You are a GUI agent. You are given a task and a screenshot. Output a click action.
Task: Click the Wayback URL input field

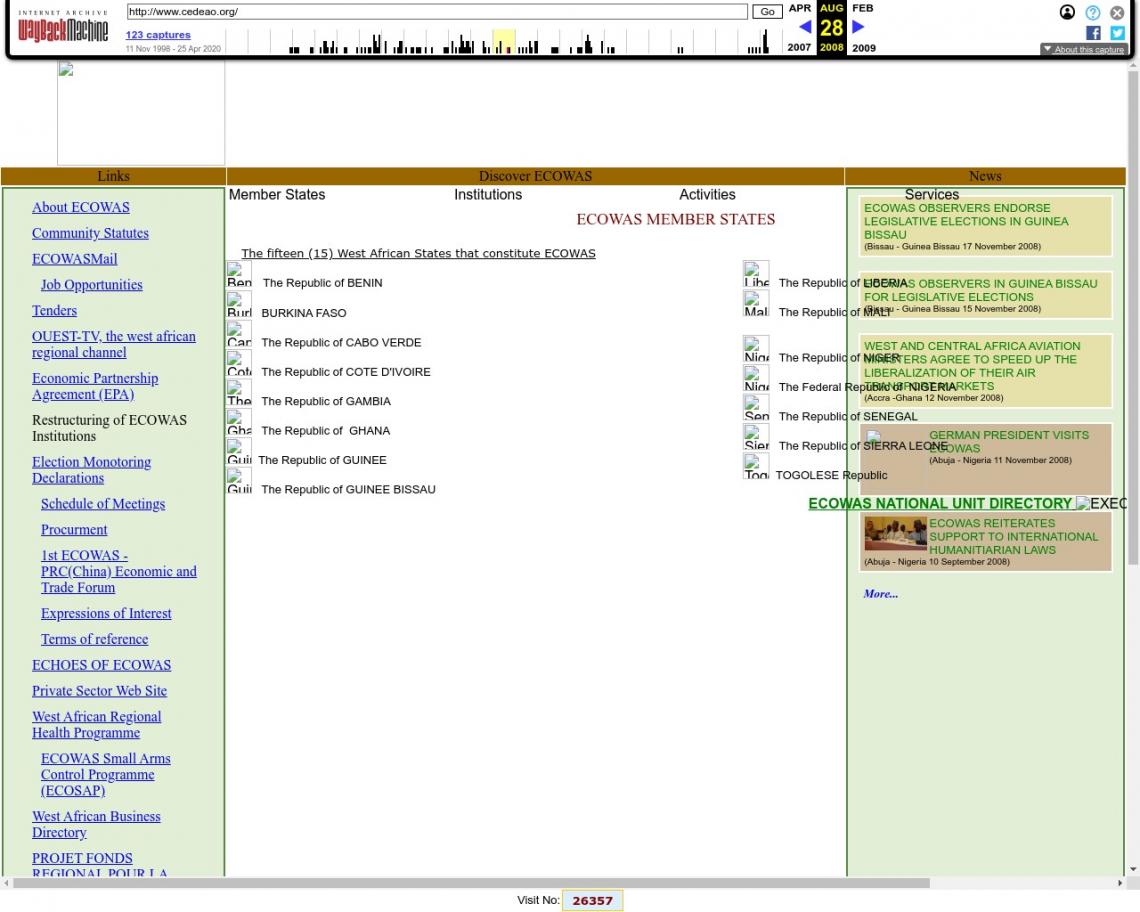(437, 12)
